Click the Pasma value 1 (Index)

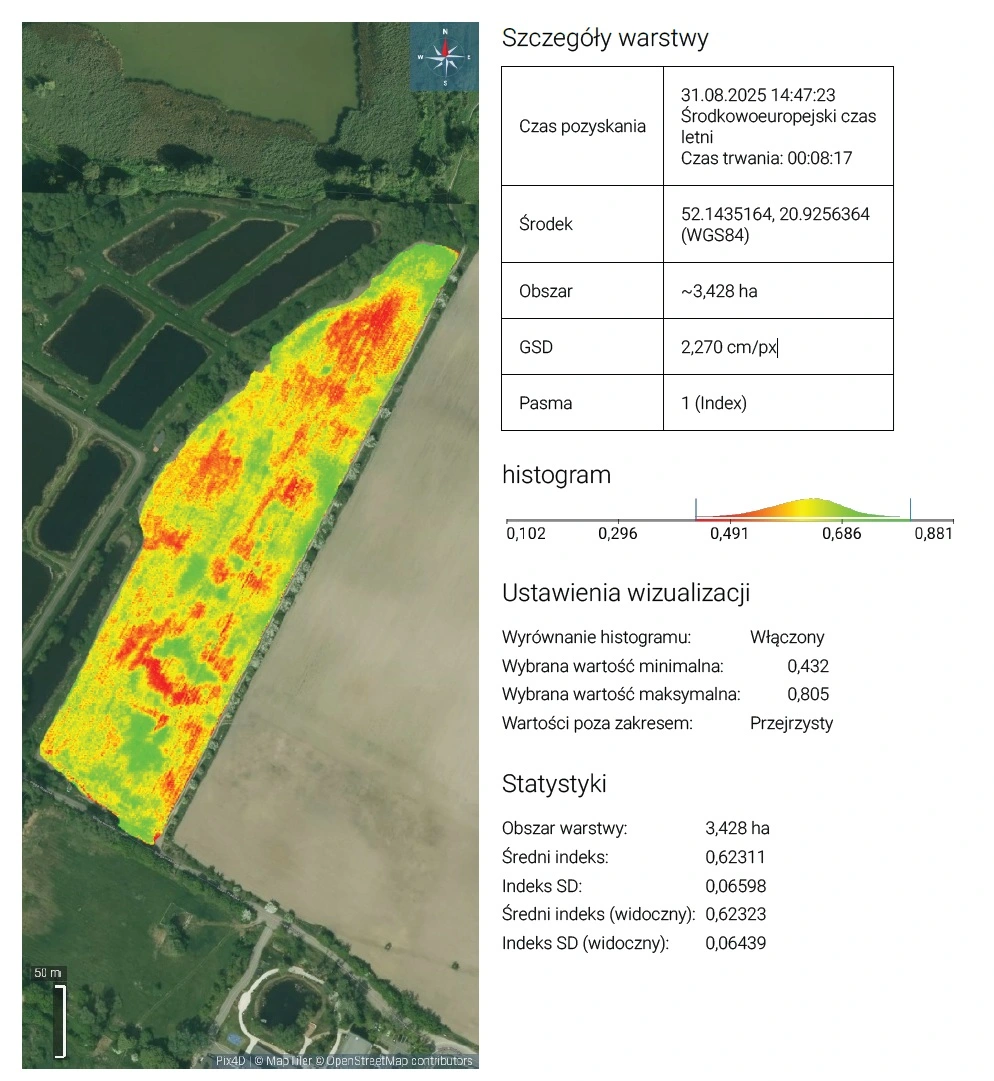click(713, 403)
